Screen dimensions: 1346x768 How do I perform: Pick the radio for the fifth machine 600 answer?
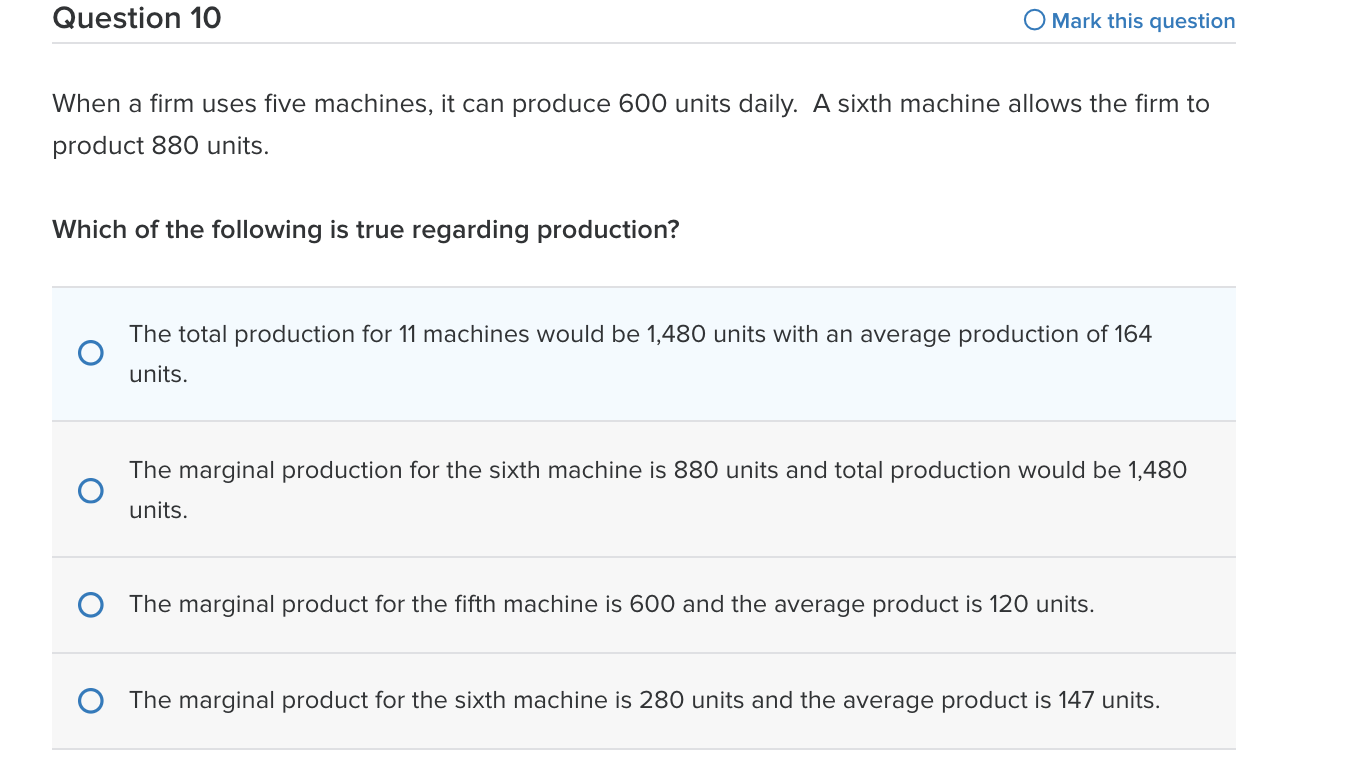pyautogui.click(x=91, y=605)
